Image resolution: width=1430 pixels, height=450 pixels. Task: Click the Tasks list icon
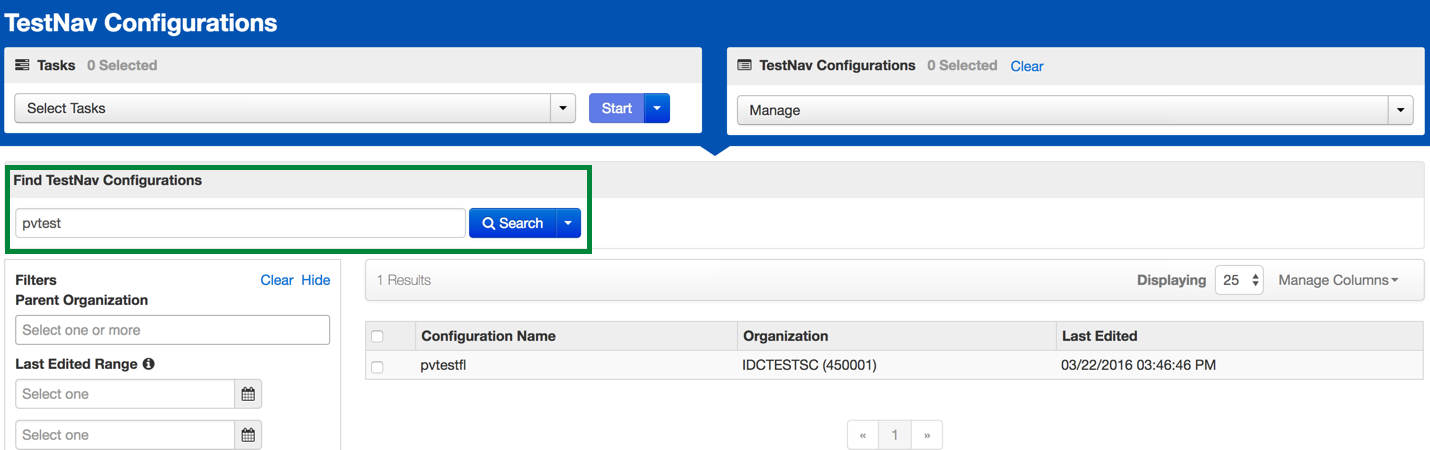coord(22,65)
